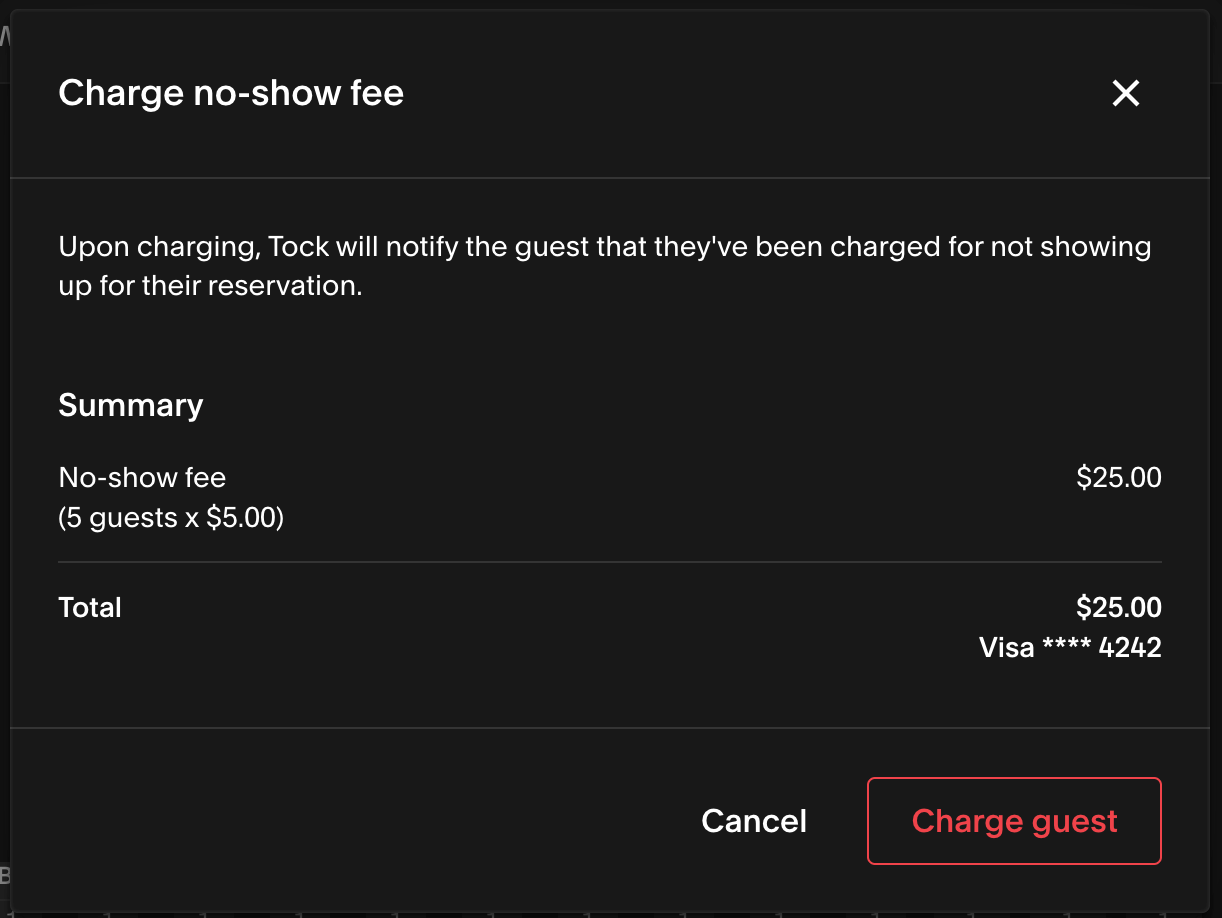
Task: Click the divider line above Total
Action: (x=610, y=562)
